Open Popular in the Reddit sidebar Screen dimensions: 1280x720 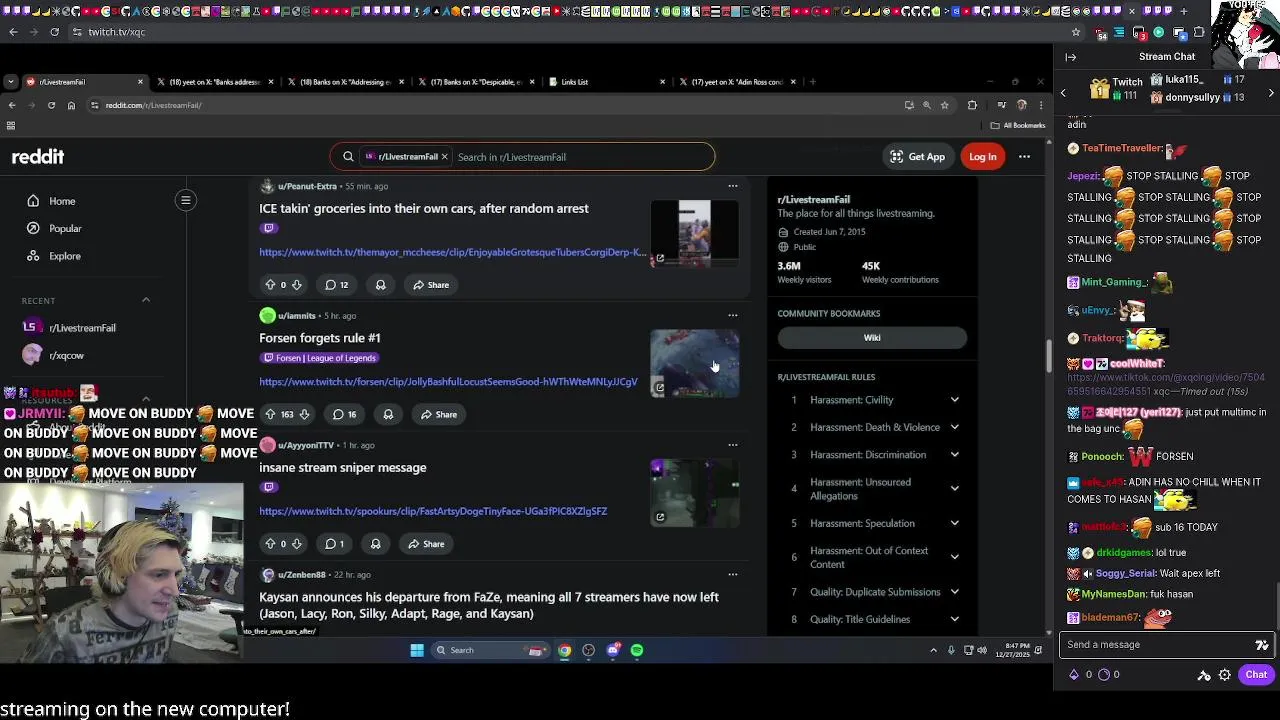coord(65,228)
